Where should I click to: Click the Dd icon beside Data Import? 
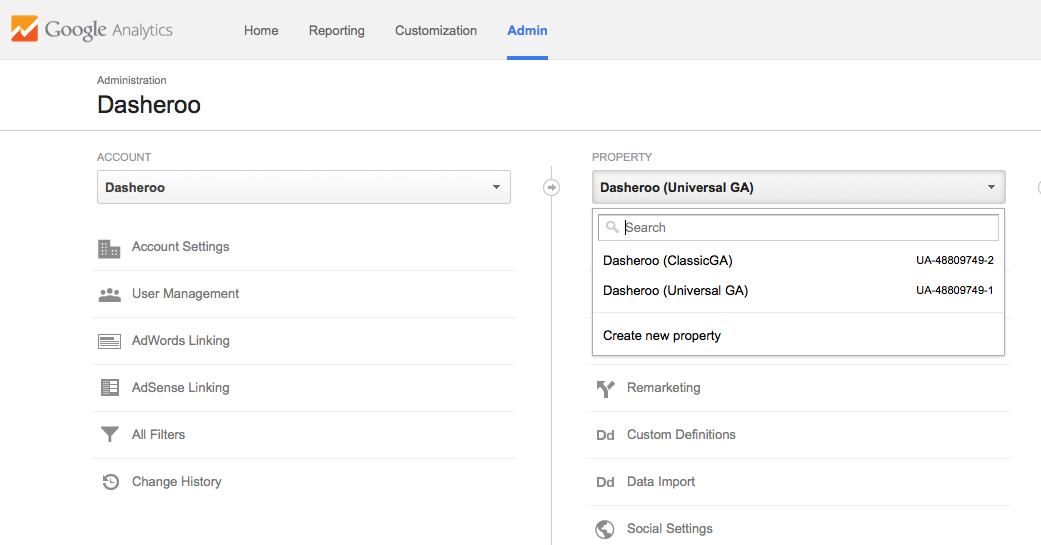pos(605,483)
